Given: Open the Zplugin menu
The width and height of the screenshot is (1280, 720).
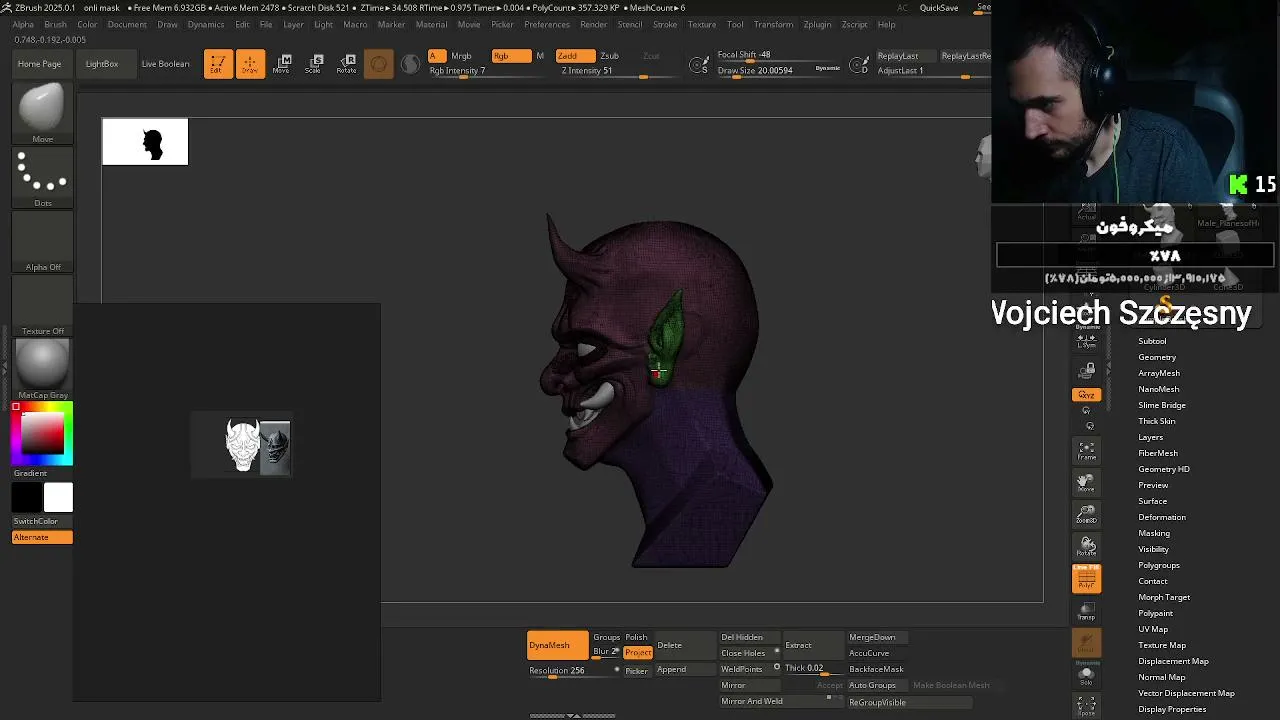Looking at the screenshot, I should click(x=817, y=24).
